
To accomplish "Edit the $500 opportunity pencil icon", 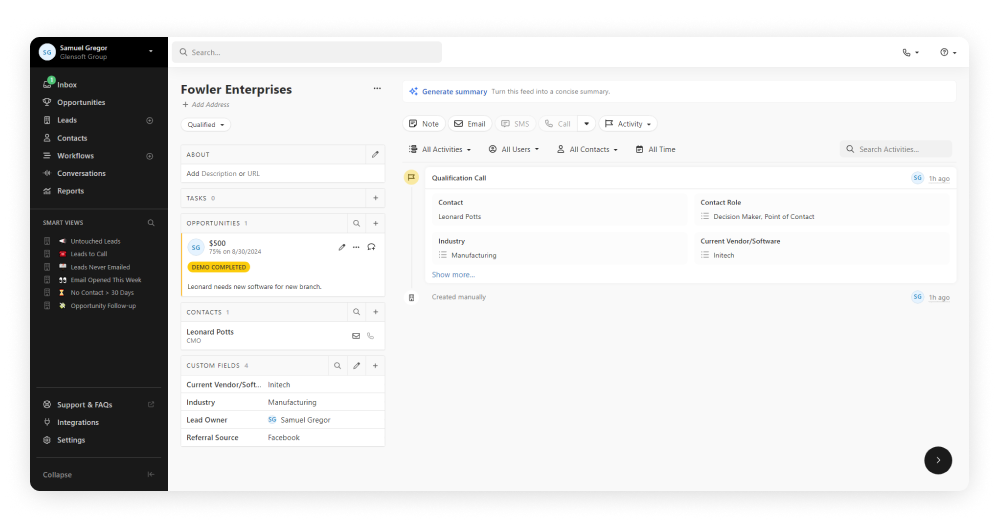I will [x=342, y=247].
